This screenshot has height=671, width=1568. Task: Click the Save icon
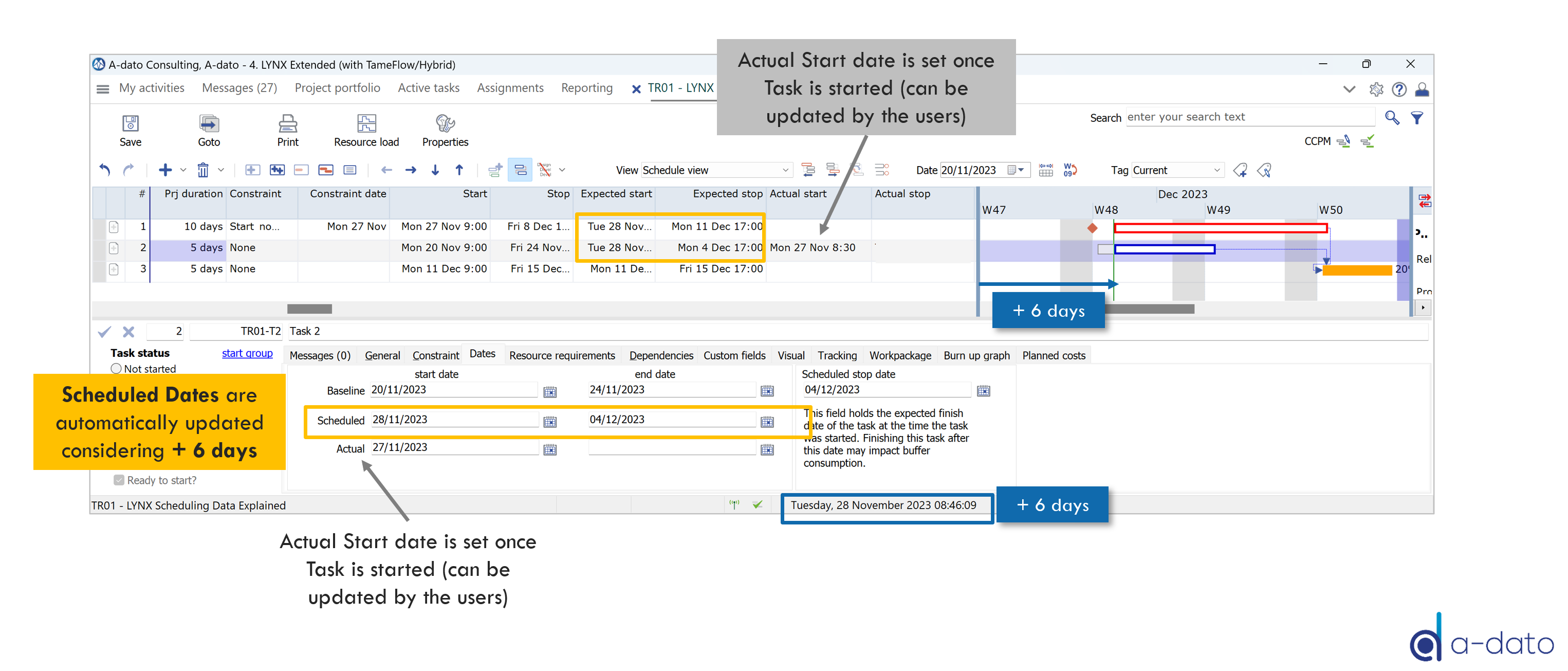(130, 123)
